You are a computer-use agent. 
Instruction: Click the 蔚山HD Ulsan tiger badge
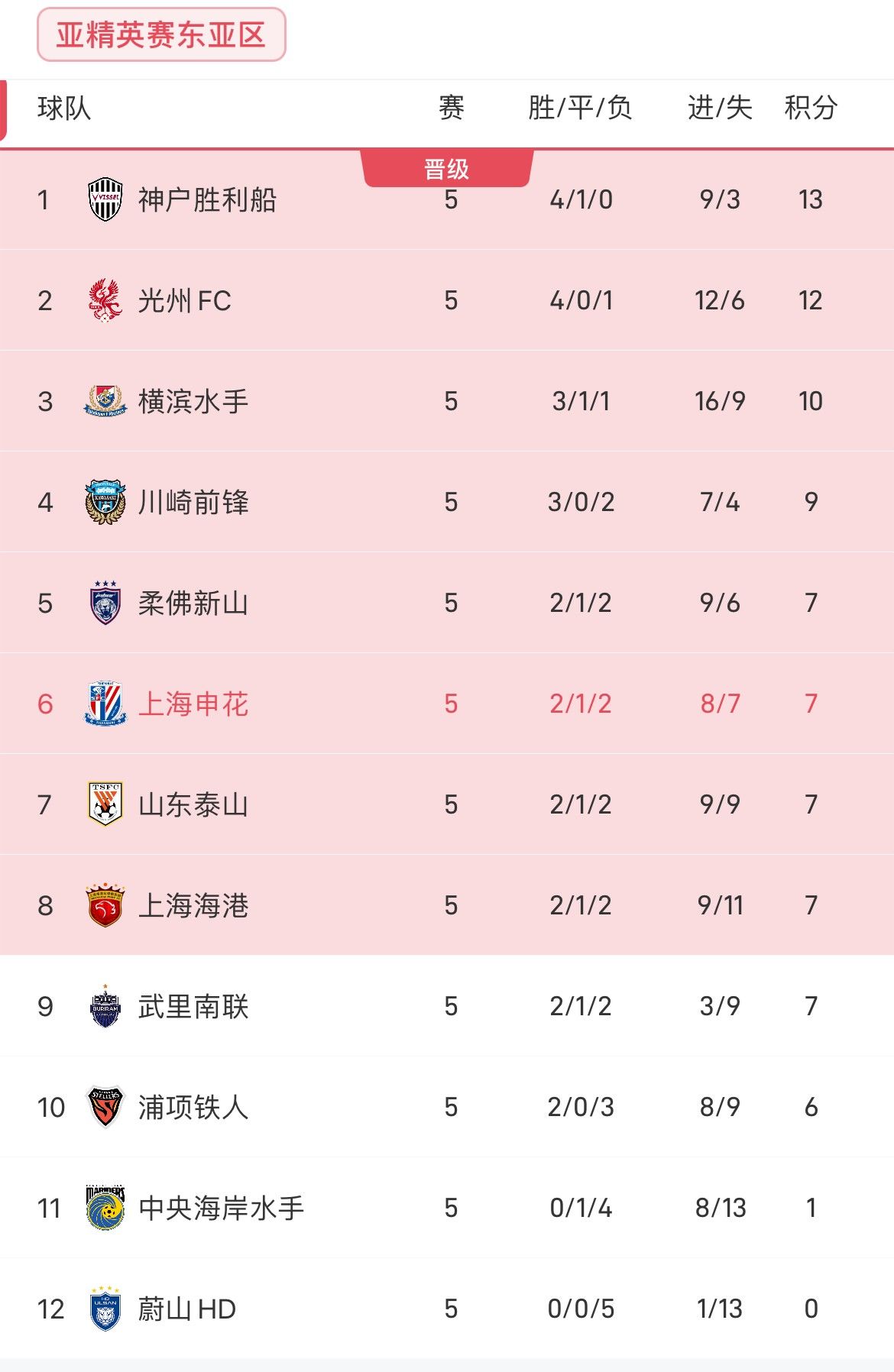click(105, 1309)
